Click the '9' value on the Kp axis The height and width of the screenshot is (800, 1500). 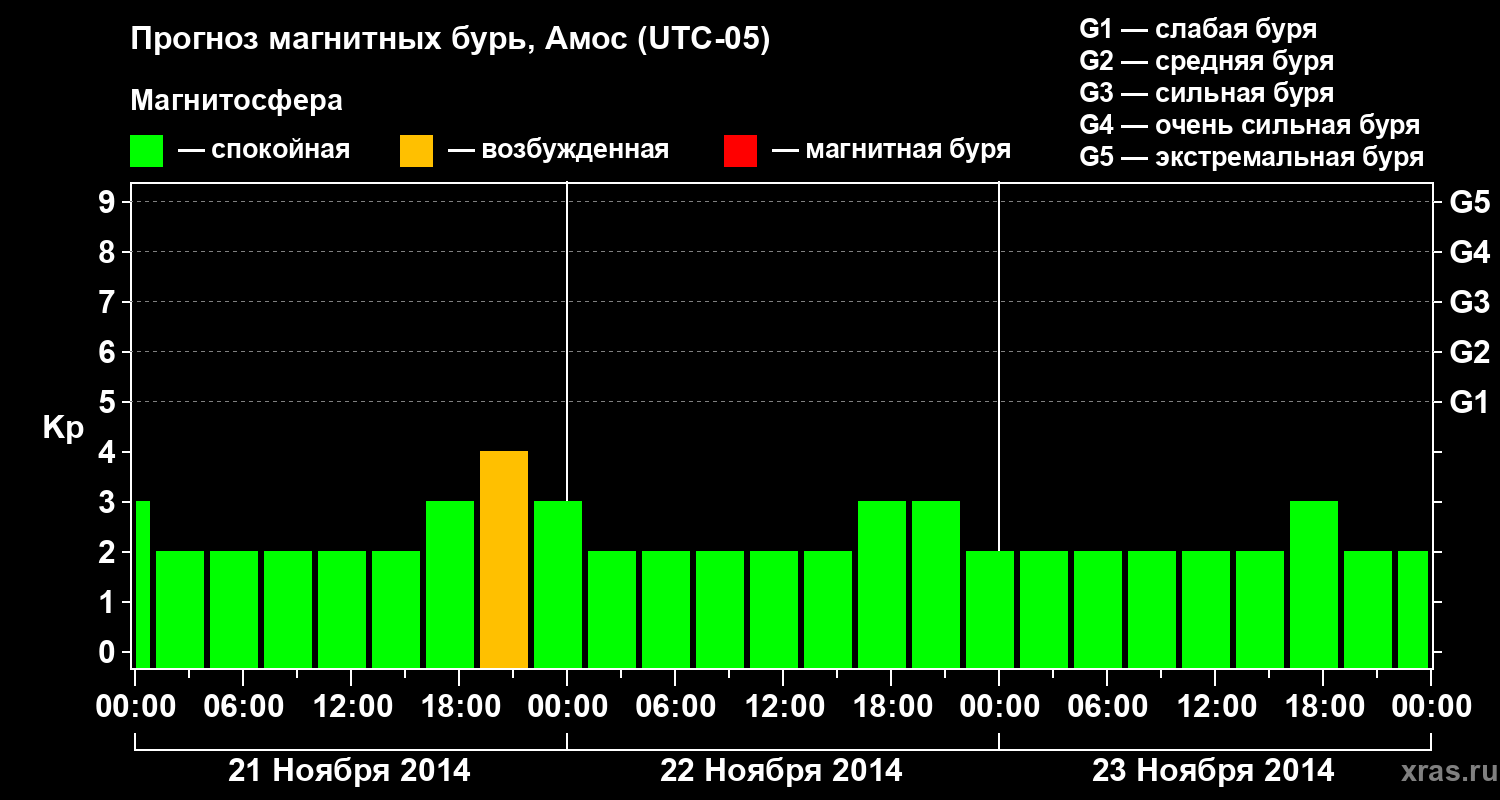[x=109, y=203]
